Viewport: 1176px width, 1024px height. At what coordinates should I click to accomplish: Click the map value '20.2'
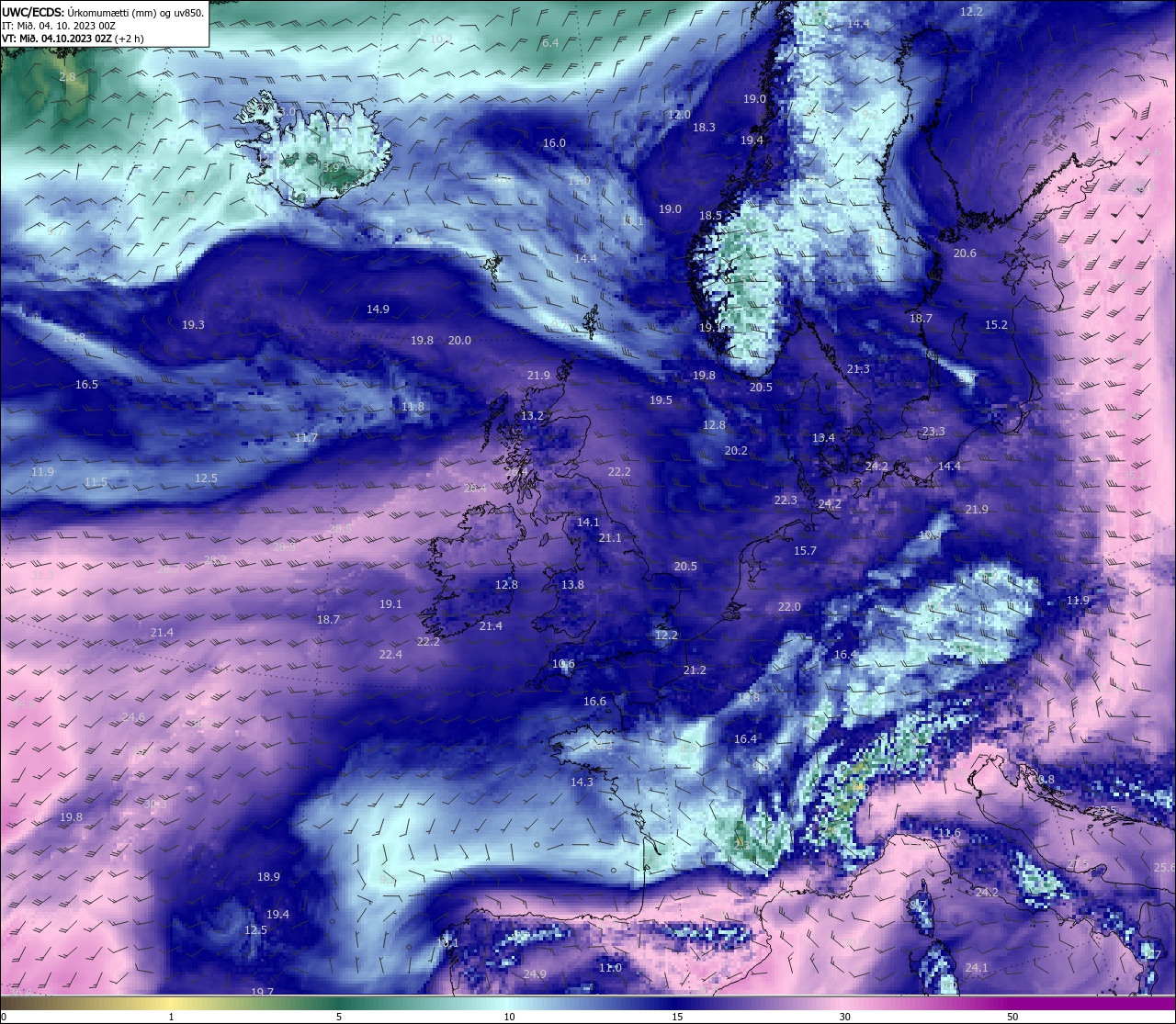coord(736,451)
